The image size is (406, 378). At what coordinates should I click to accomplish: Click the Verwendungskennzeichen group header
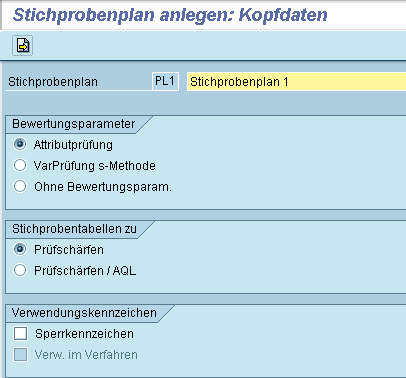pyautogui.click(x=84, y=313)
